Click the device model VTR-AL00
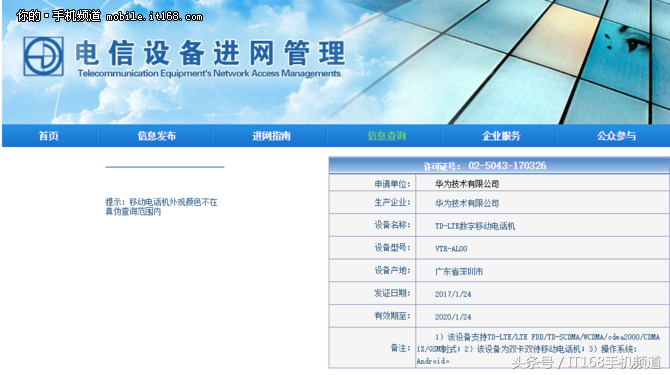 tap(451, 249)
